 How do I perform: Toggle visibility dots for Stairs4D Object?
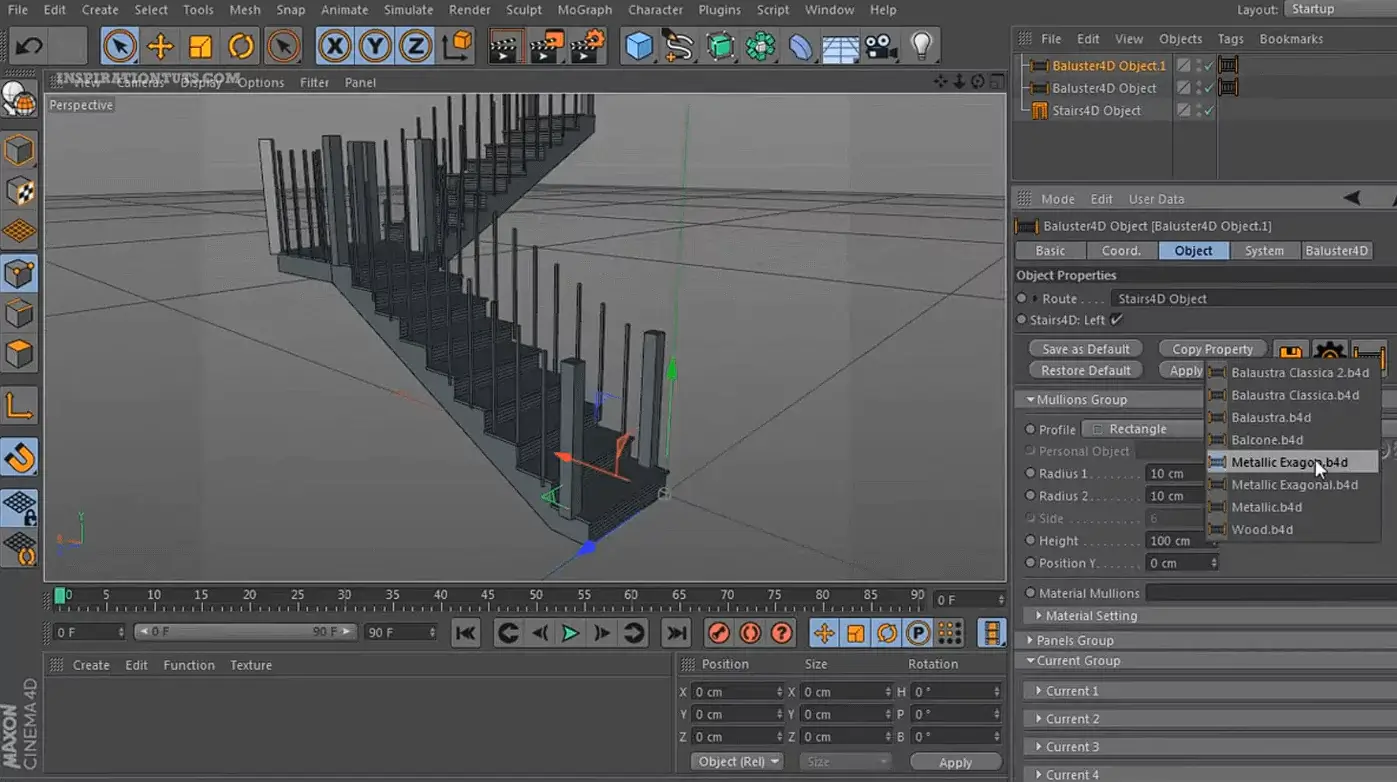click(x=1198, y=110)
